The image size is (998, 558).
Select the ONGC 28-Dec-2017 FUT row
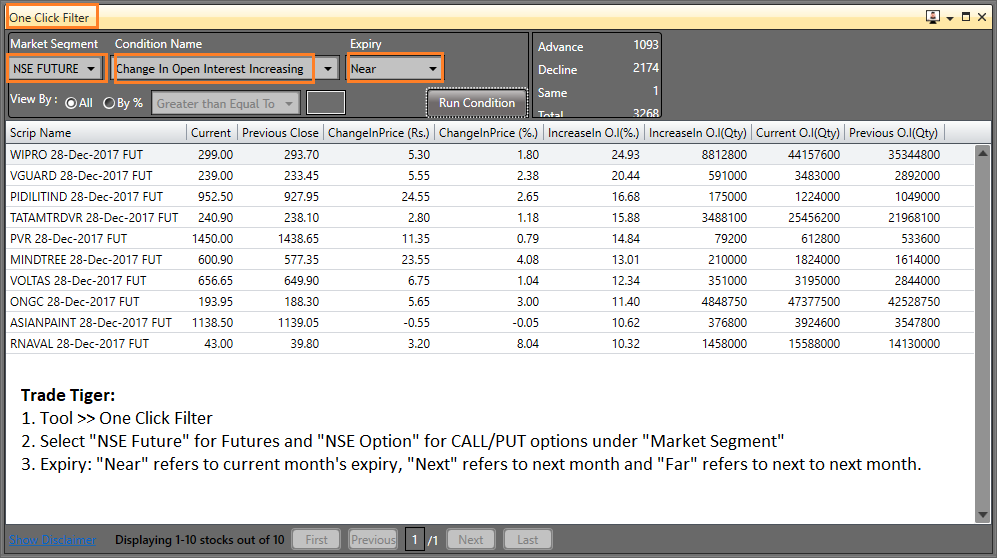490,302
